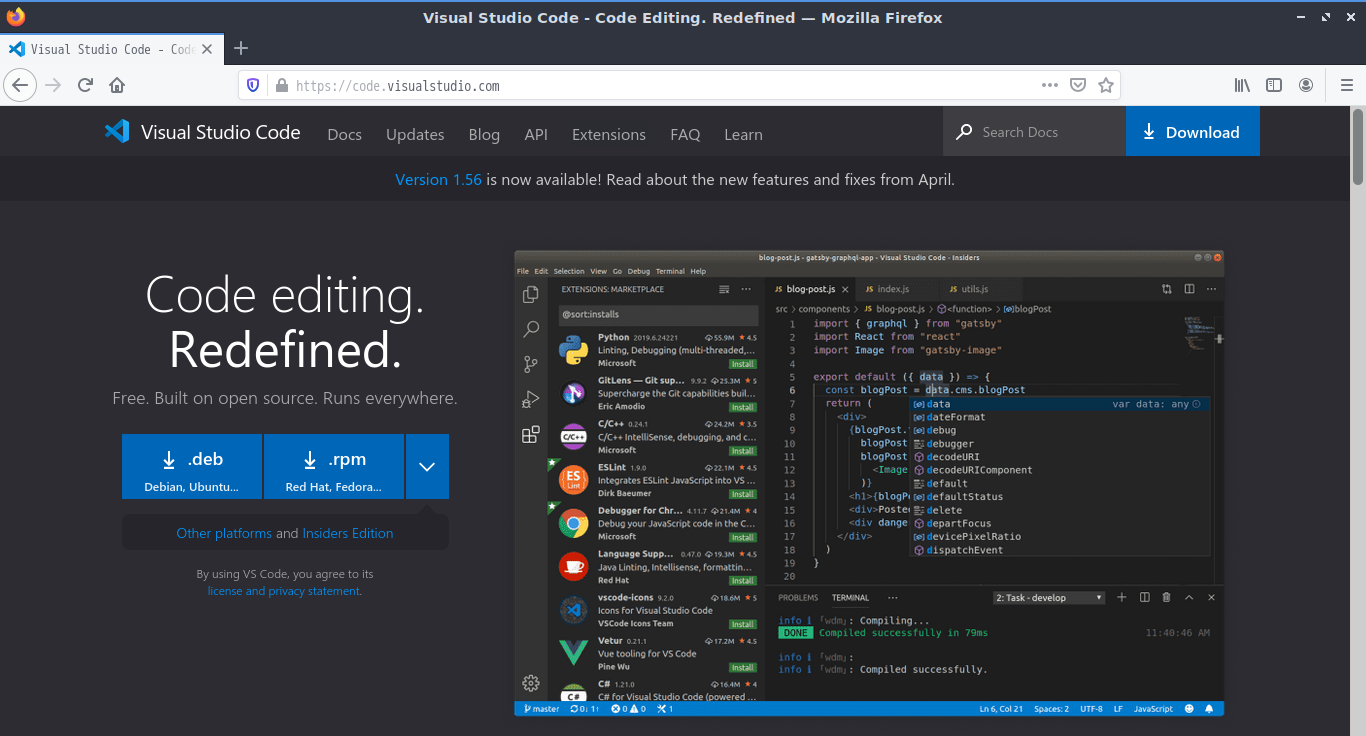Click the Run and Debug icon in screenshot
Screen dimensions: 1366x736
click(x=531, y=400)
